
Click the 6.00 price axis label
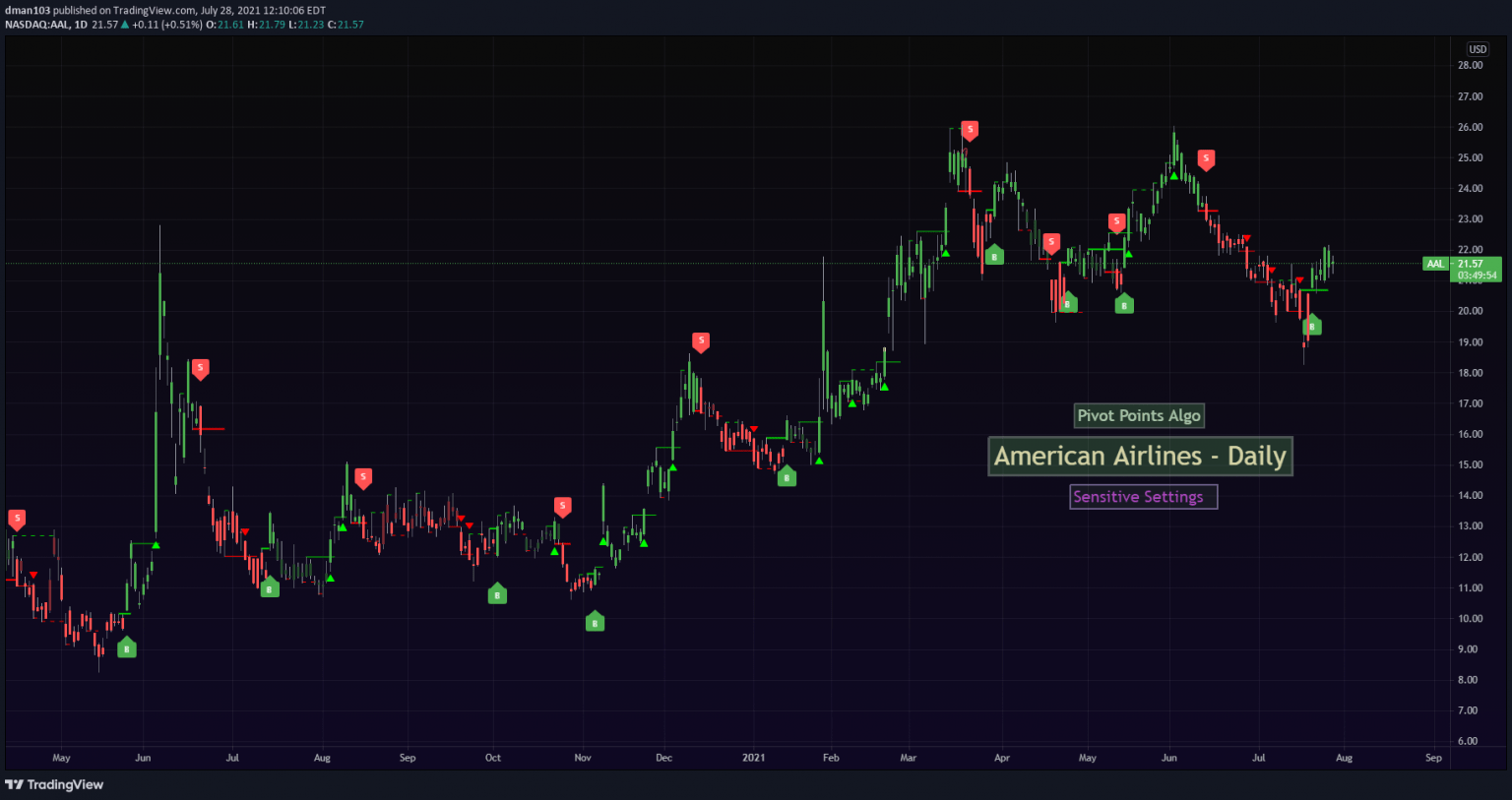[x=1468, y=741]
